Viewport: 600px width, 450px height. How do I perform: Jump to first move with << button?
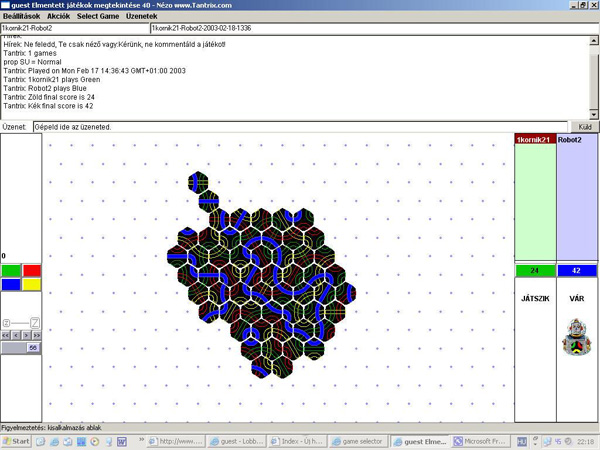5,335
